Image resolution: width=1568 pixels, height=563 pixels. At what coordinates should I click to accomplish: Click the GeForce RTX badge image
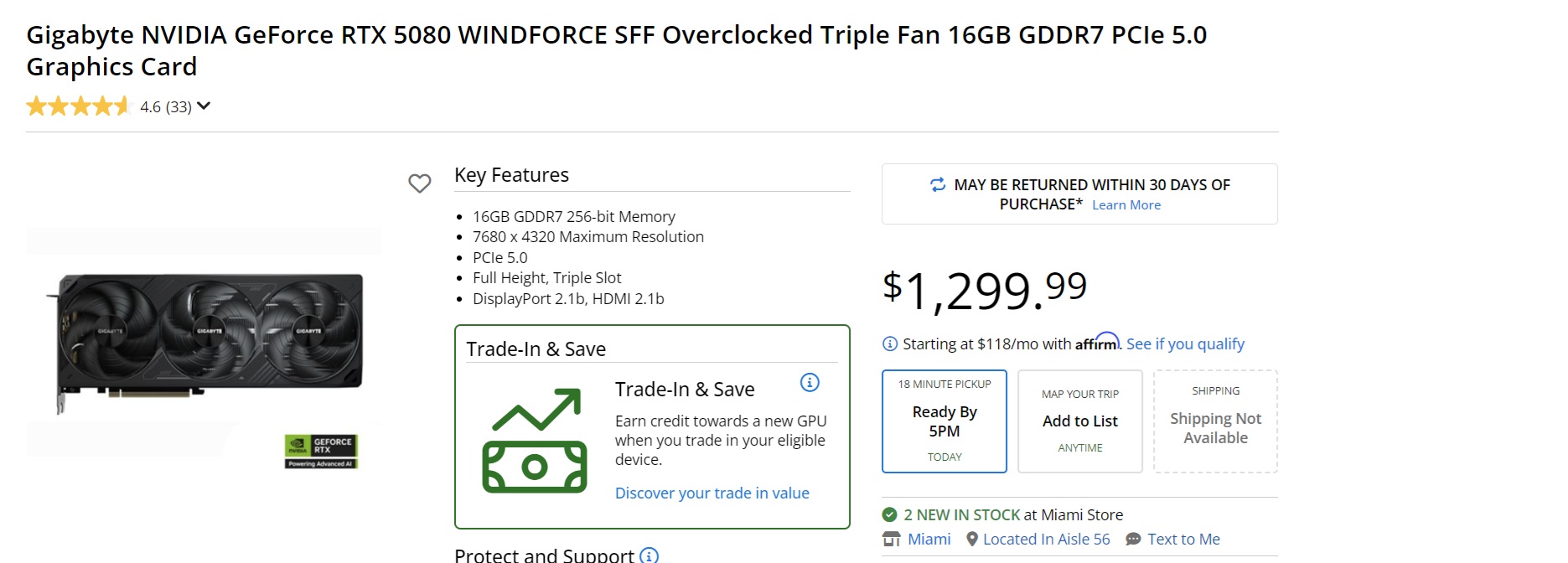(x=322, y=451)
